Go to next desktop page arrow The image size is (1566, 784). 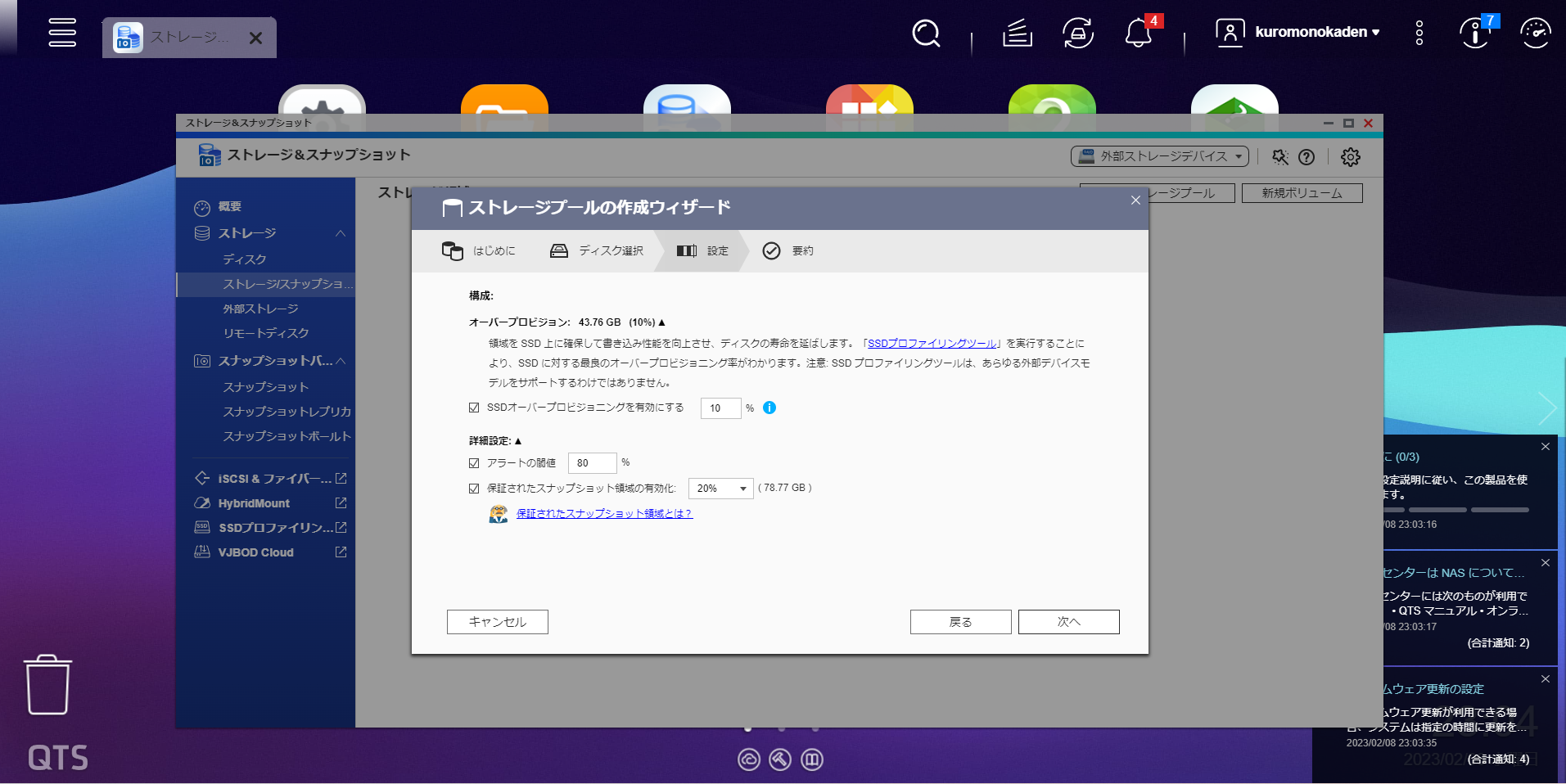pos(1547,408)
